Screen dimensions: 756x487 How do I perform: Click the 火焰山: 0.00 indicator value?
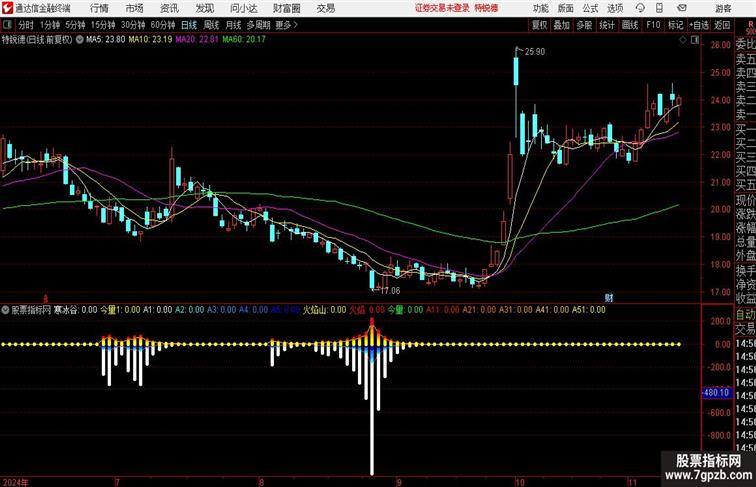tap(324, 310)
